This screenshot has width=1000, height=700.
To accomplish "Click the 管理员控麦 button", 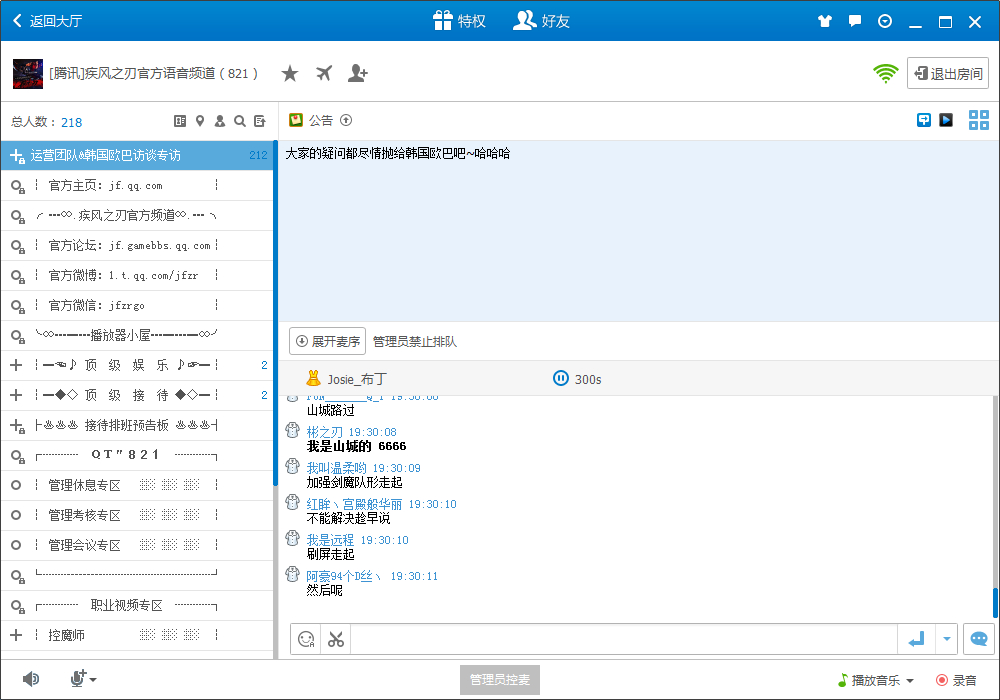I will [x=500, y=680].
